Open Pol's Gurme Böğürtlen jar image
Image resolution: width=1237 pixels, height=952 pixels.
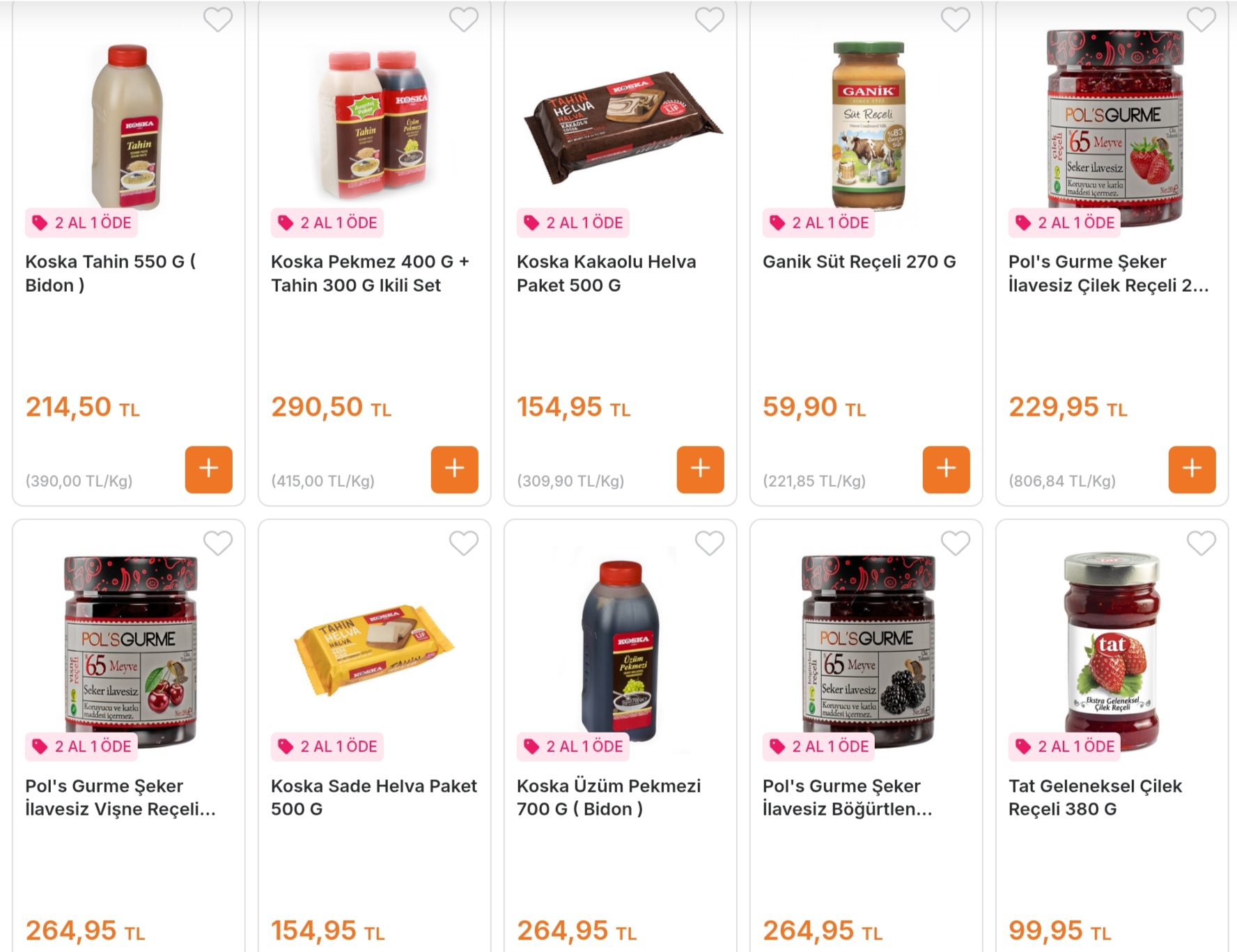click(x=868, y=651)
